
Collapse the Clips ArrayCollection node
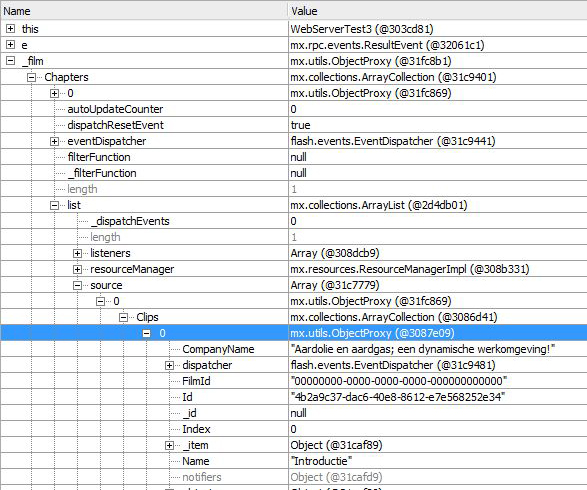click(x=123, y=317)
